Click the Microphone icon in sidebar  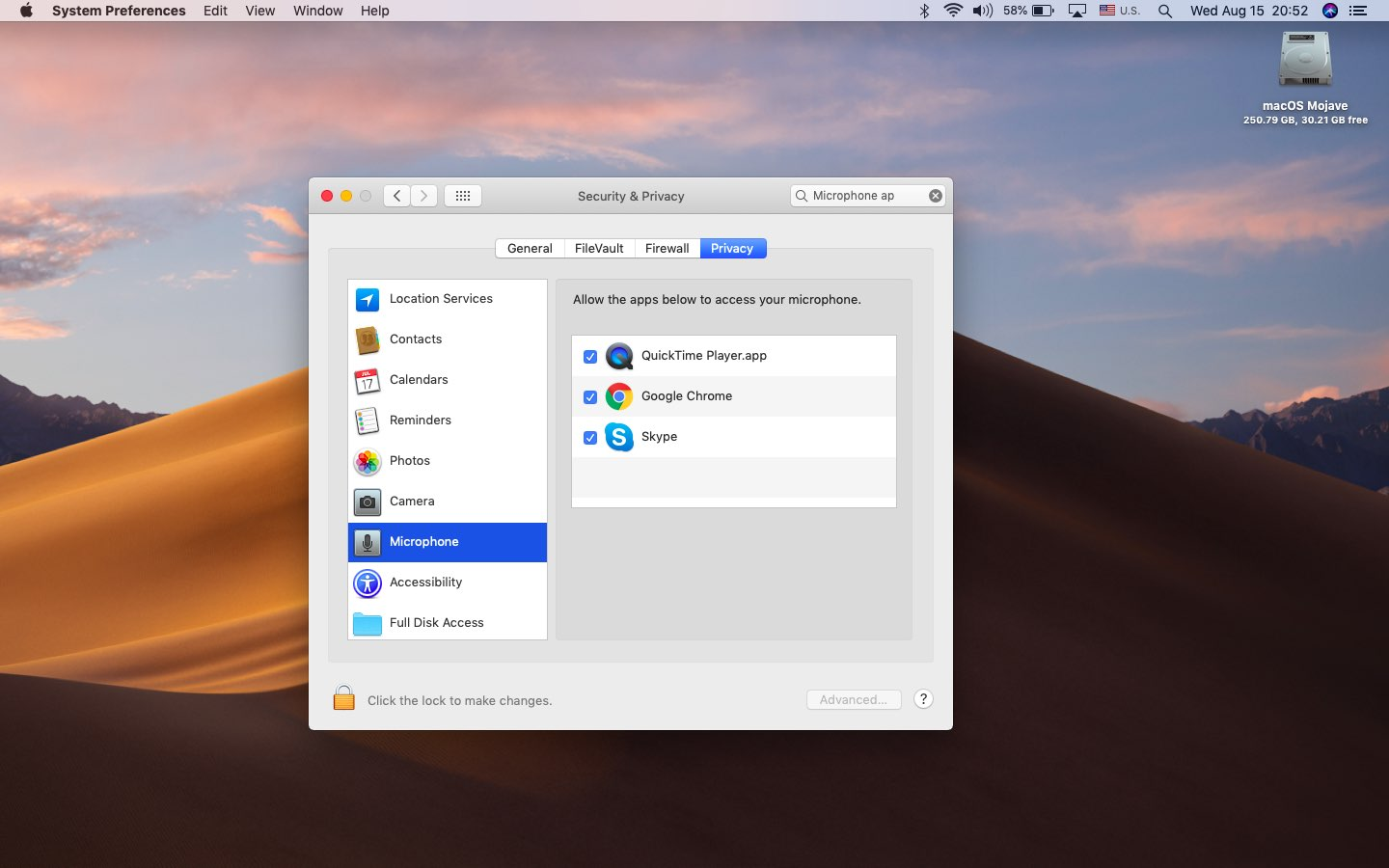(368, 543)
